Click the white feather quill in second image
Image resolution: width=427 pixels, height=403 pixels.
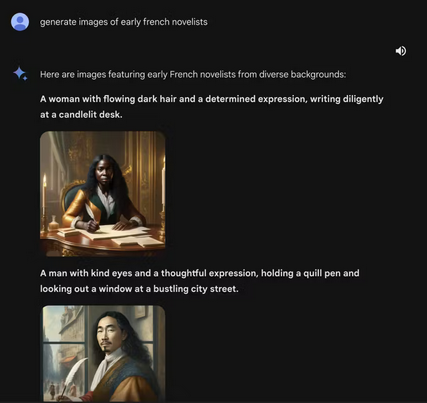click(74, 377)
